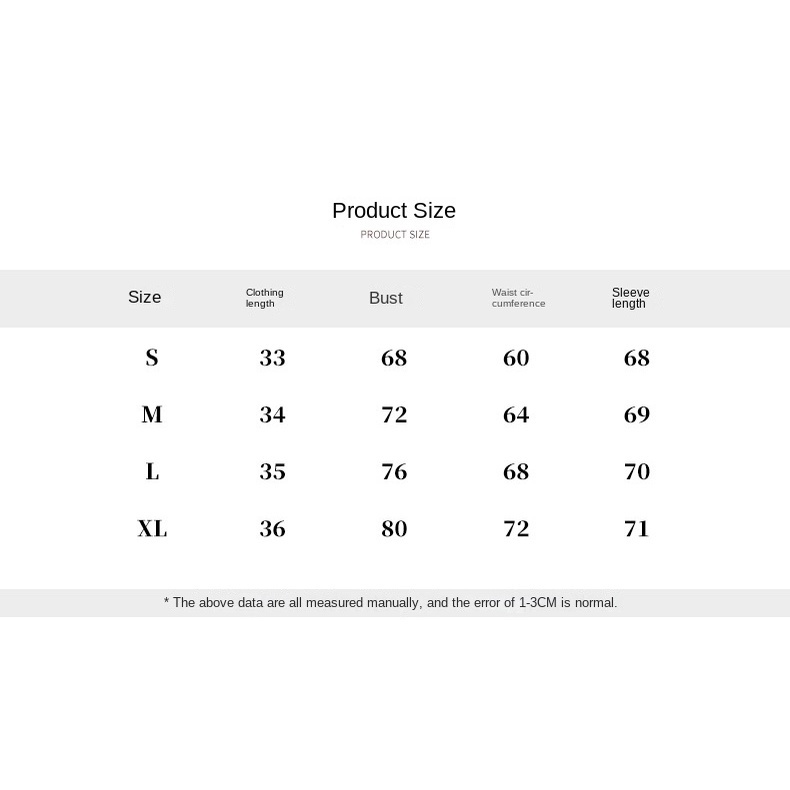
Task: Click the manual measurement error note
Action: click(391, 603)
